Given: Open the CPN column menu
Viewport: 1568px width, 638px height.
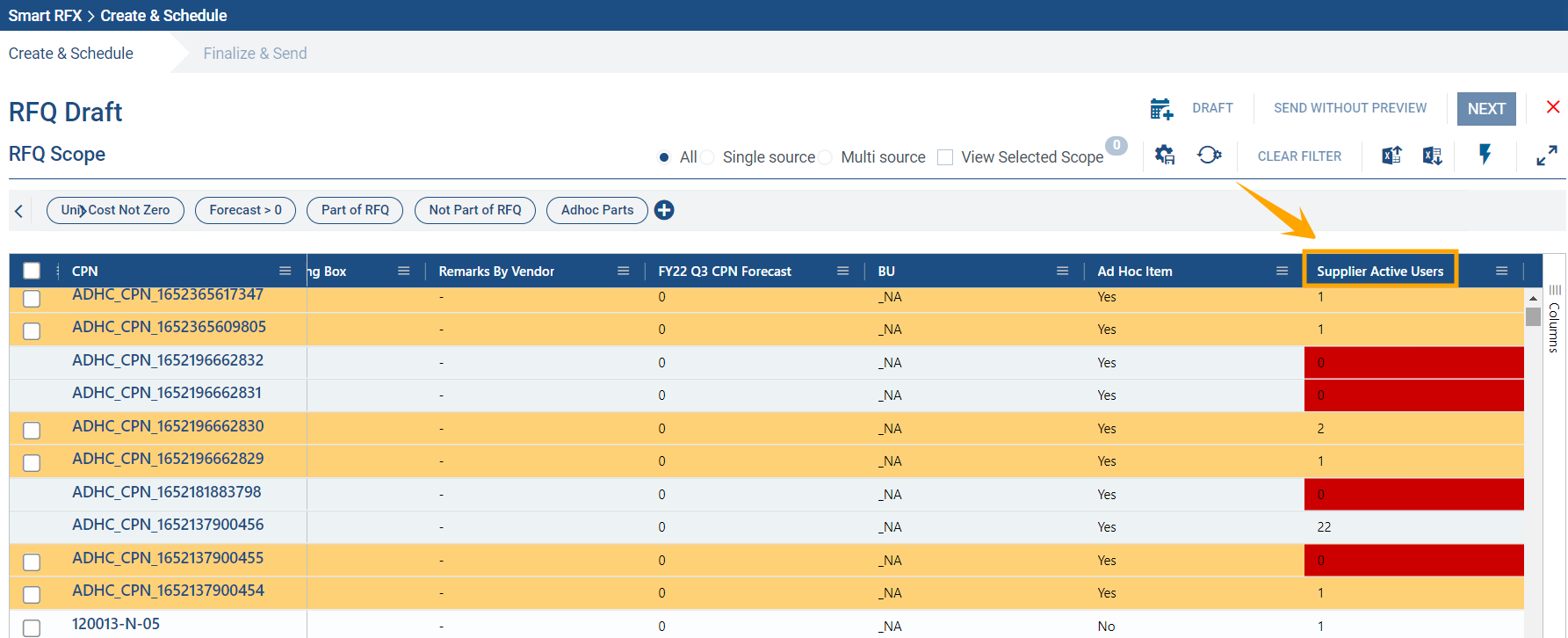Looking at the screenshot, I should [x=285, y=271].
